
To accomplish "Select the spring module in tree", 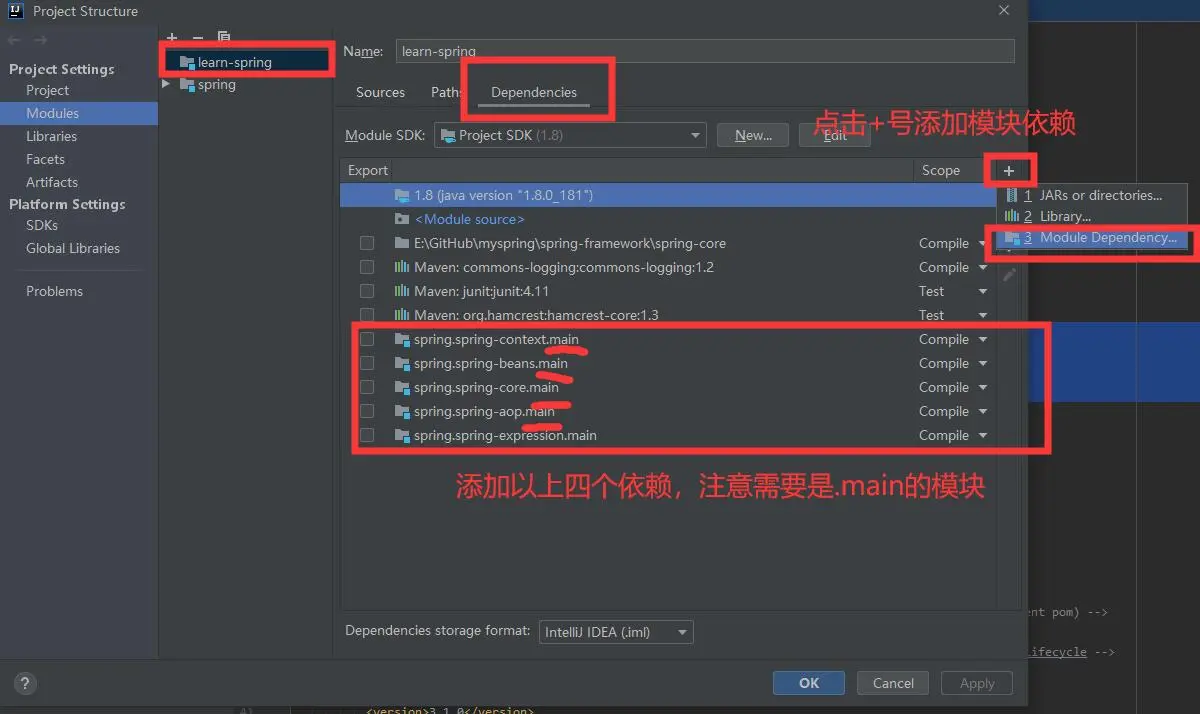I will [x=207, y=85].
